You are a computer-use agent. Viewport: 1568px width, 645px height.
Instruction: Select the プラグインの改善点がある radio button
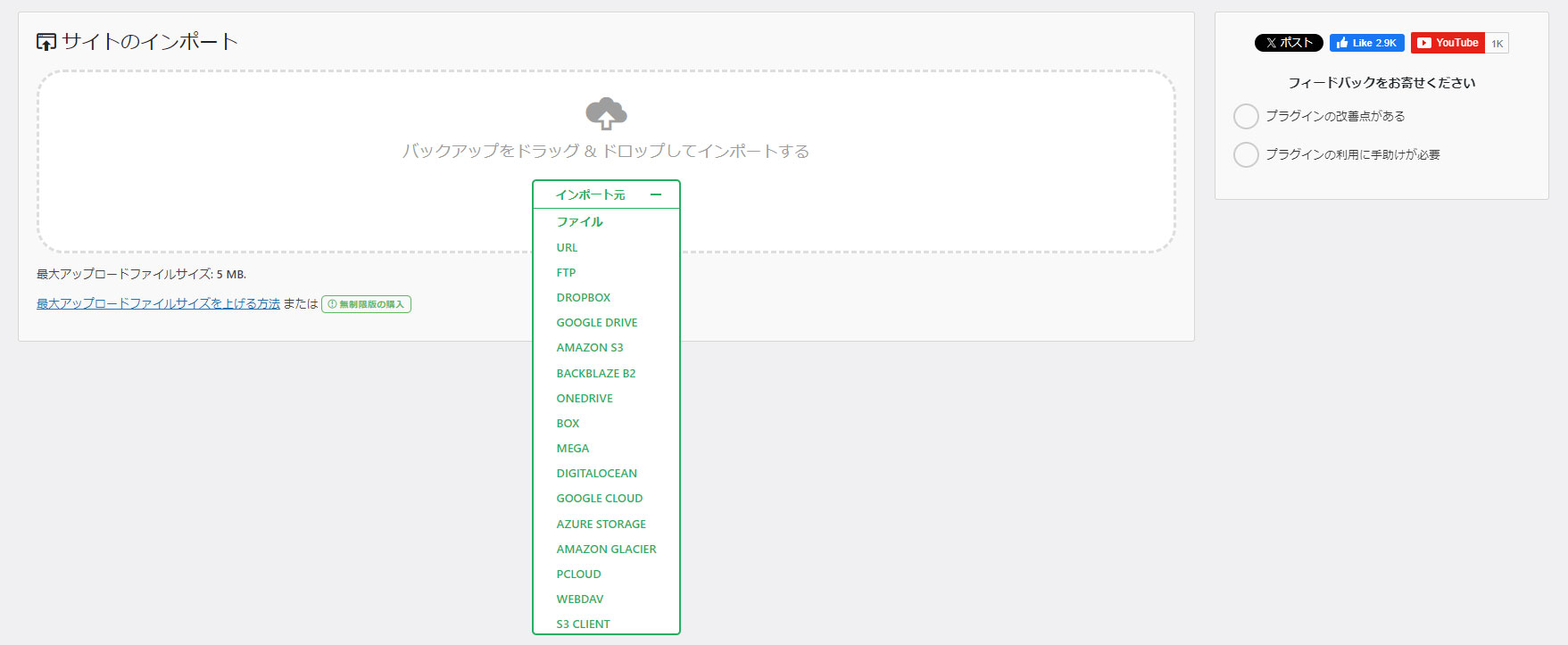click(x=1246, y=116)
